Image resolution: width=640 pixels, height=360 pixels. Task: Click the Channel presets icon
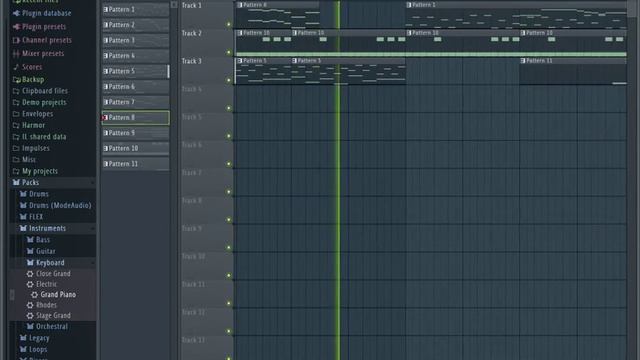pos(16,40)
